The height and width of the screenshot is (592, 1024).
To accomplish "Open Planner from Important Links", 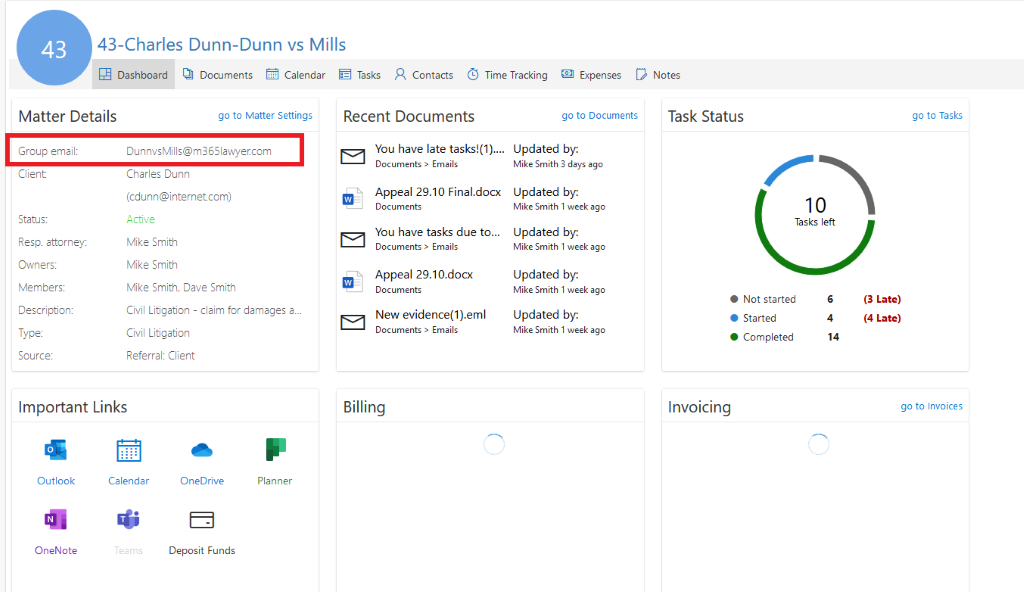I will [275, 451].
